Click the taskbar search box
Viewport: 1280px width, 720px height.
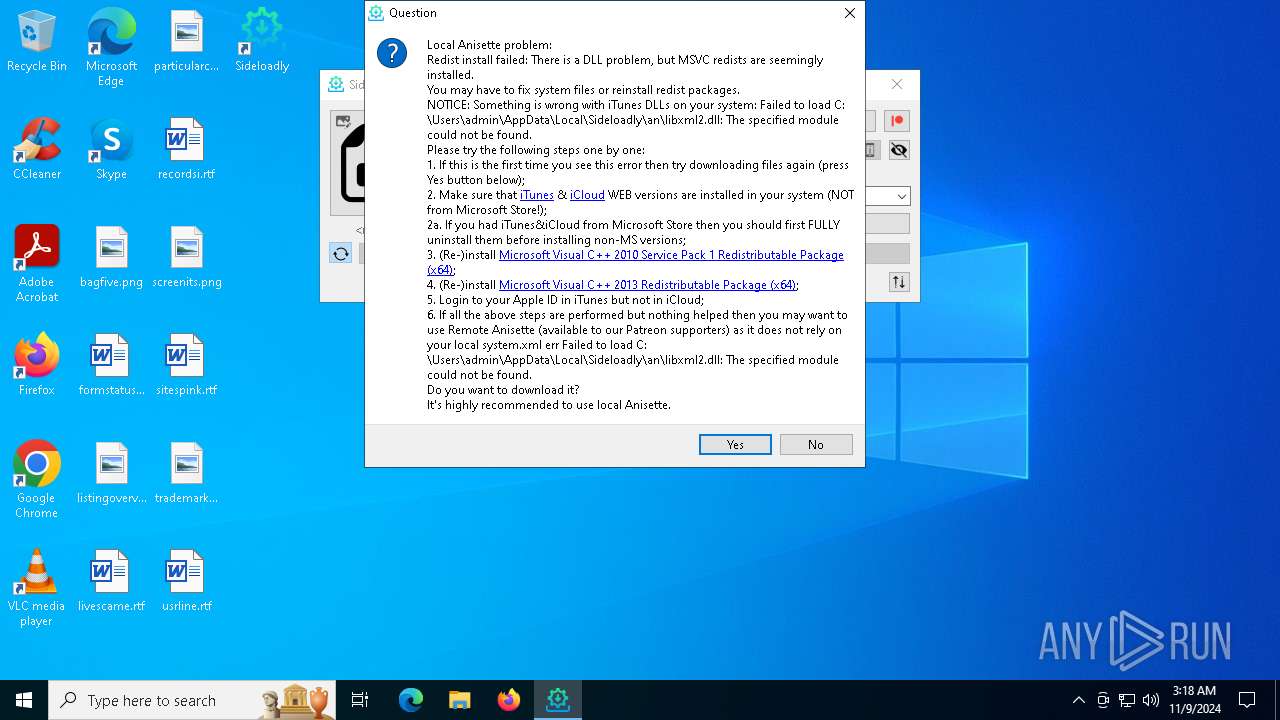(x=192, y=700)
